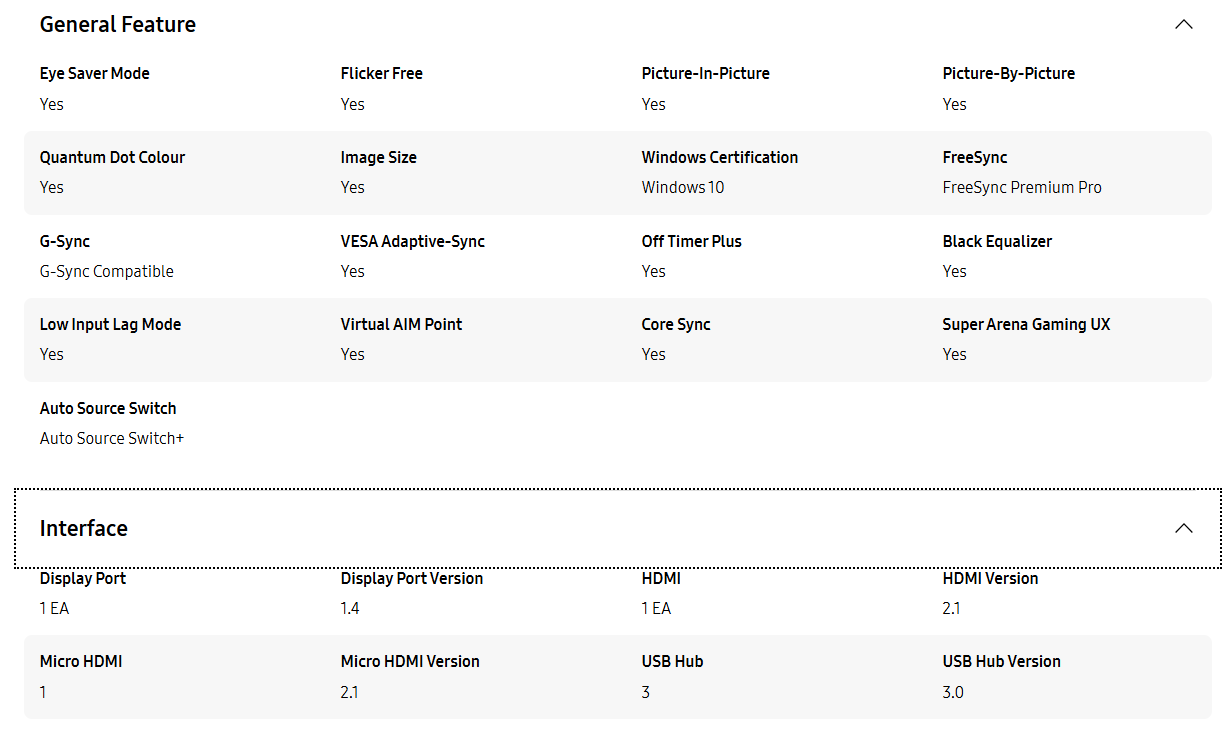Collapse General Feature section using its chevron
1229x731 pixels.
[x=1184, y=25]
